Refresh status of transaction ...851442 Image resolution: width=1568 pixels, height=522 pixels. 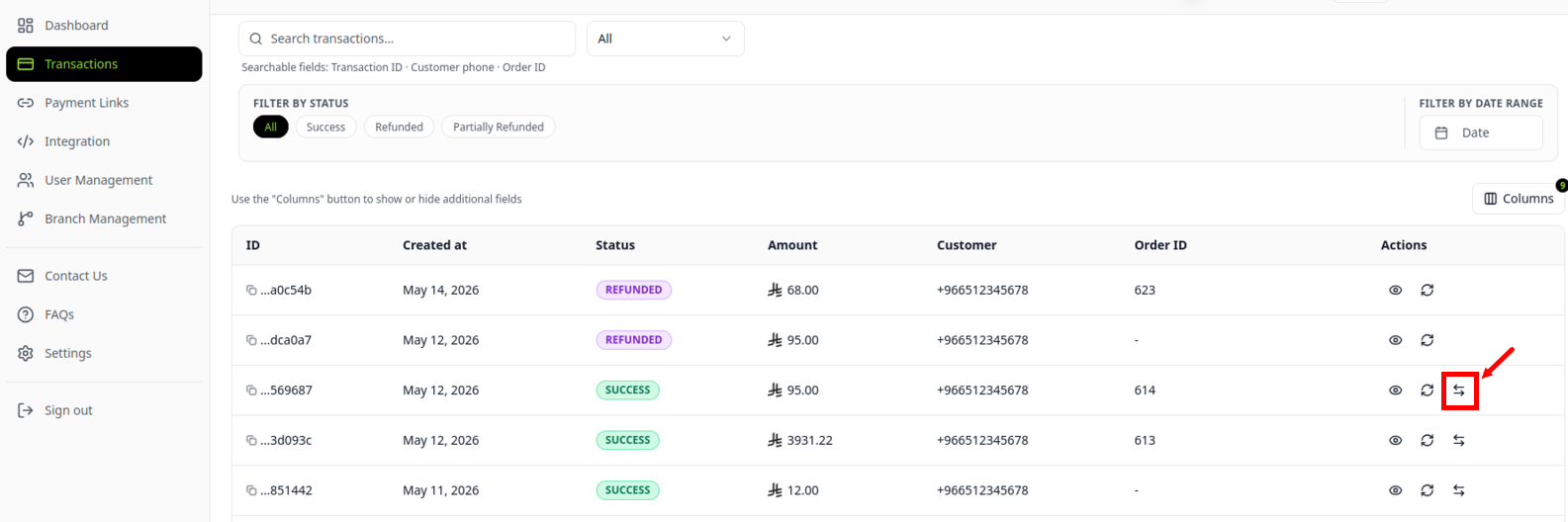pyautogui.click(x=1427, y=490)
